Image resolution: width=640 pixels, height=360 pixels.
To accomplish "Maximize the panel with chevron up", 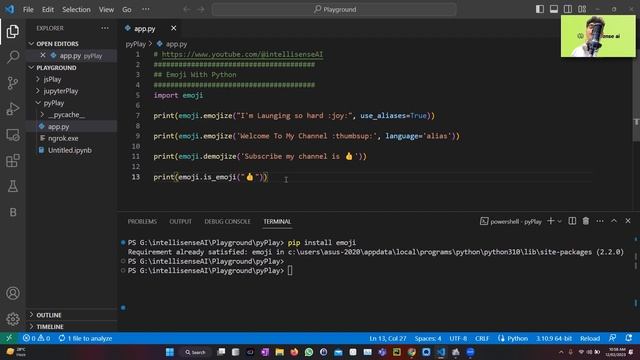I will pos(614,221).
